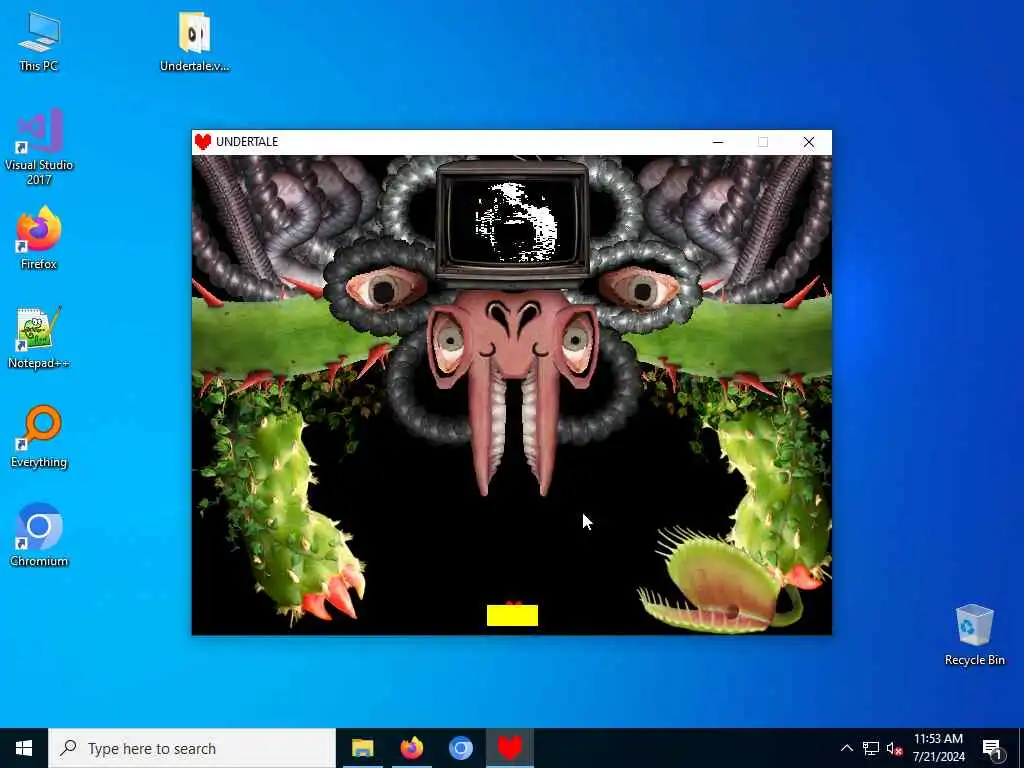1024x768 pixels.
Task: Show hidden system tray icons
Action: click(846, 748)
